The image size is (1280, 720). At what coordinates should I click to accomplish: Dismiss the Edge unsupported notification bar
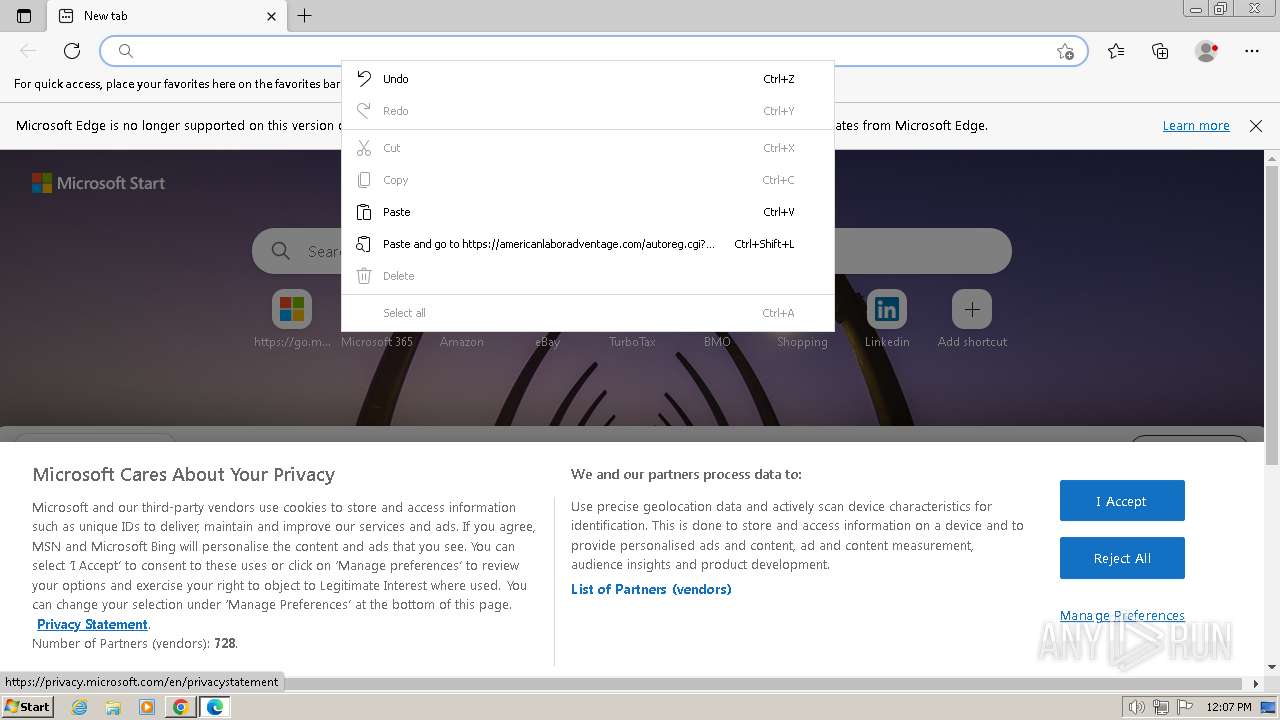(x=1256, y=126)
